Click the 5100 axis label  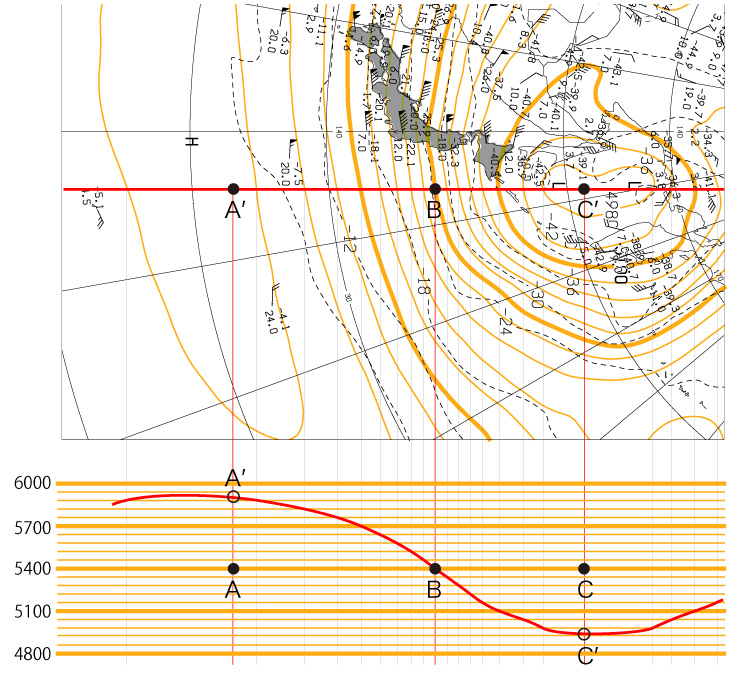32,611
